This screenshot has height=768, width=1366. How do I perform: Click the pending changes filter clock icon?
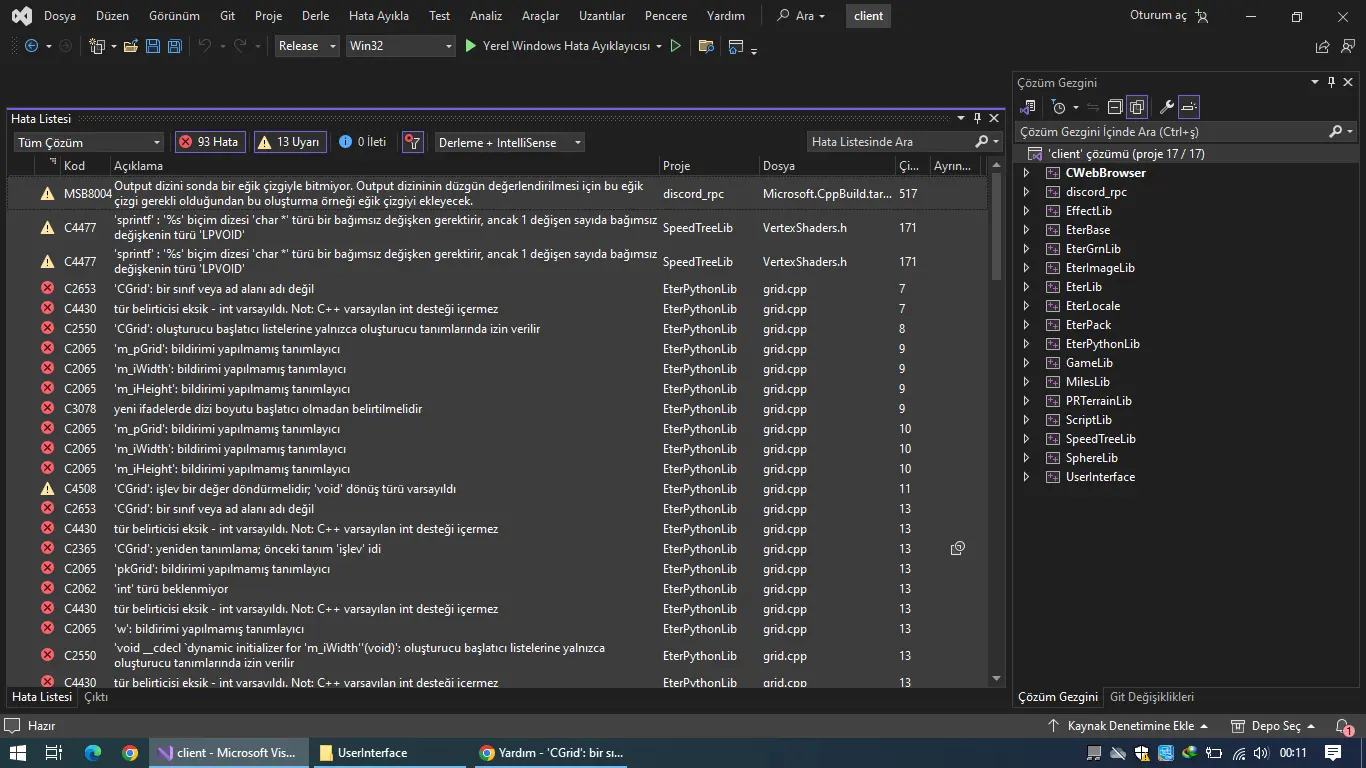pos(1059,107)
